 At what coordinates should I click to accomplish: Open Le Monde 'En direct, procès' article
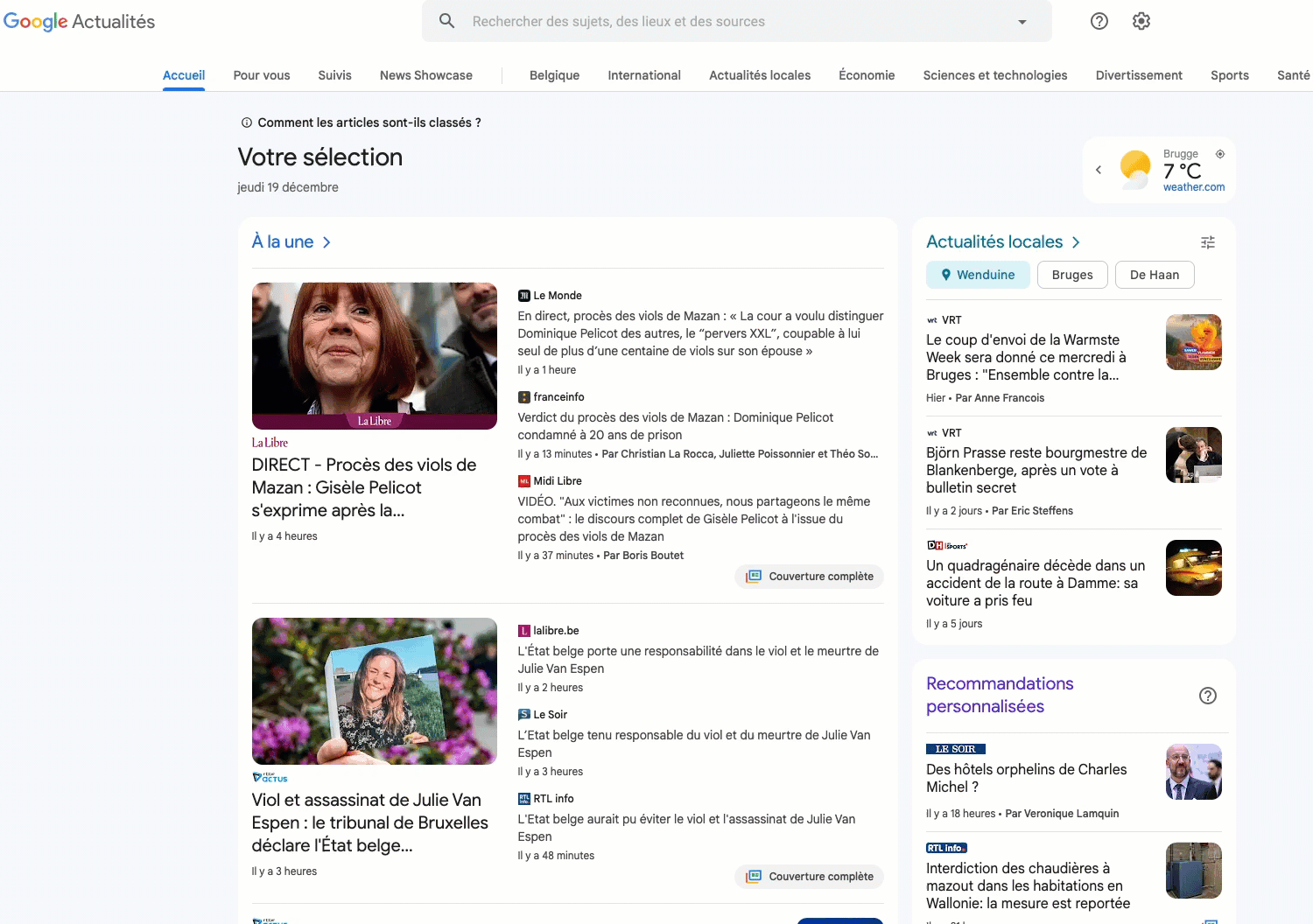coord(700,333)
